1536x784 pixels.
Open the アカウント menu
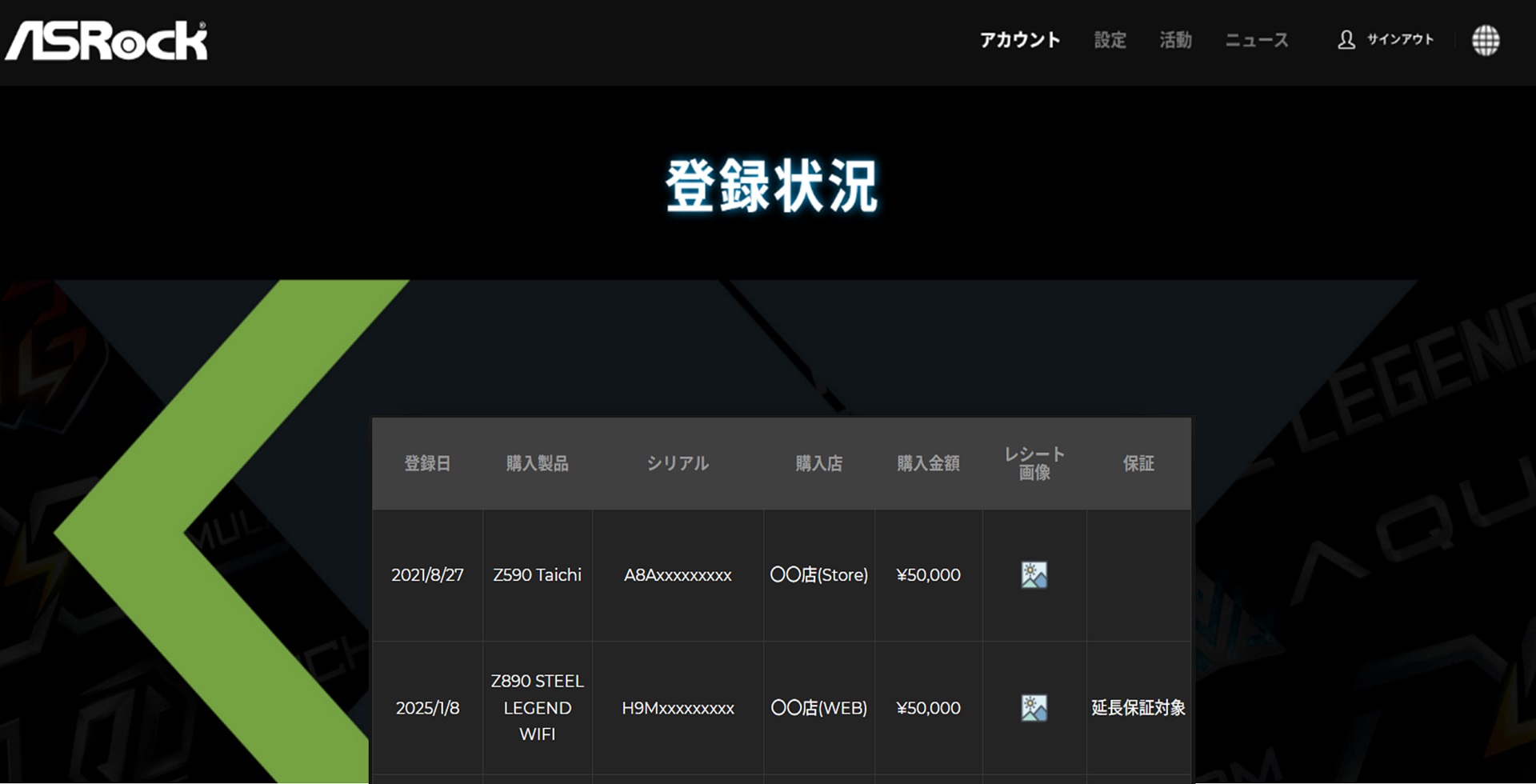[x=1020, y=40]
